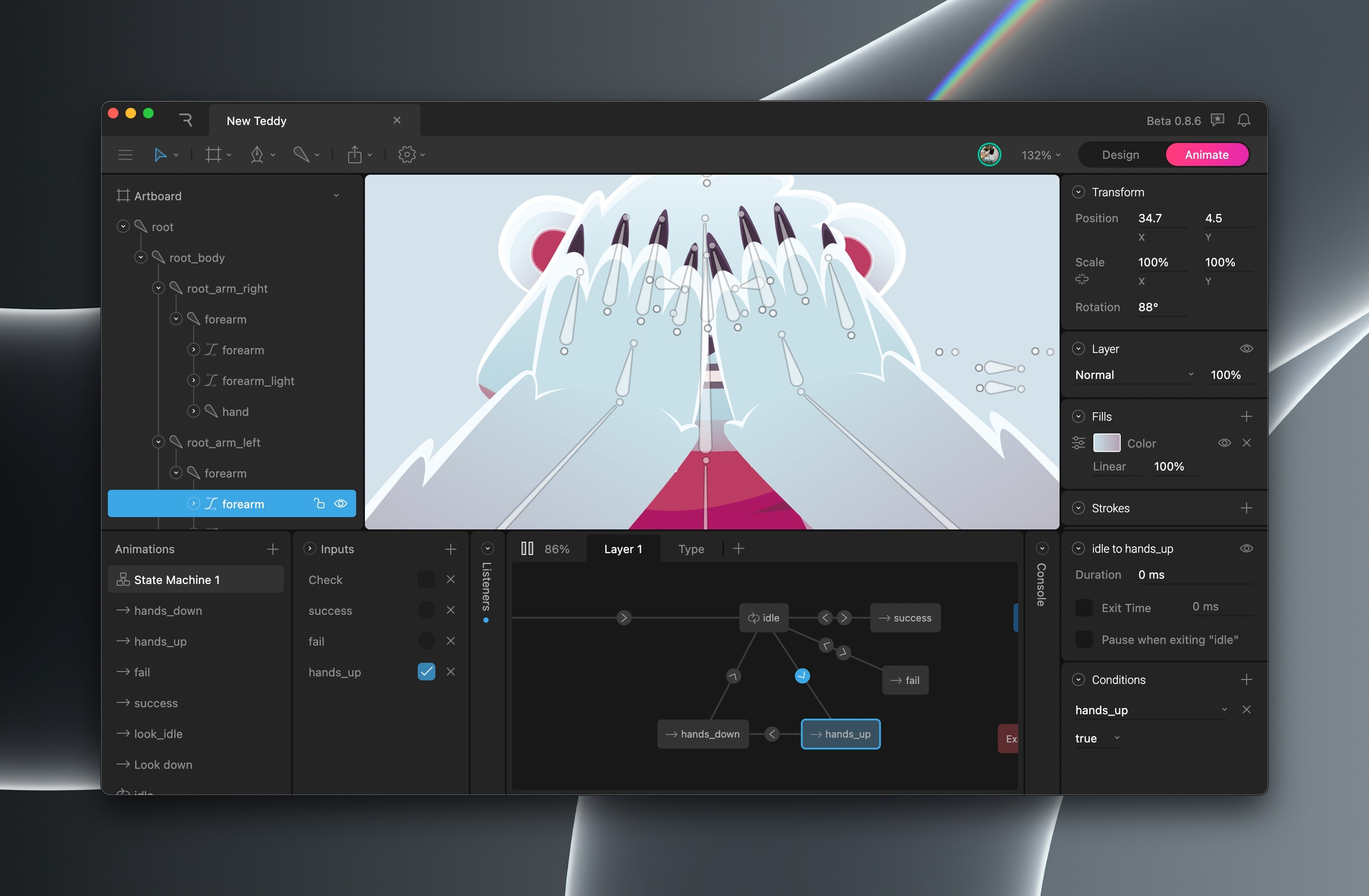Enable the Exit Time checkbox

coord(1084,608)
